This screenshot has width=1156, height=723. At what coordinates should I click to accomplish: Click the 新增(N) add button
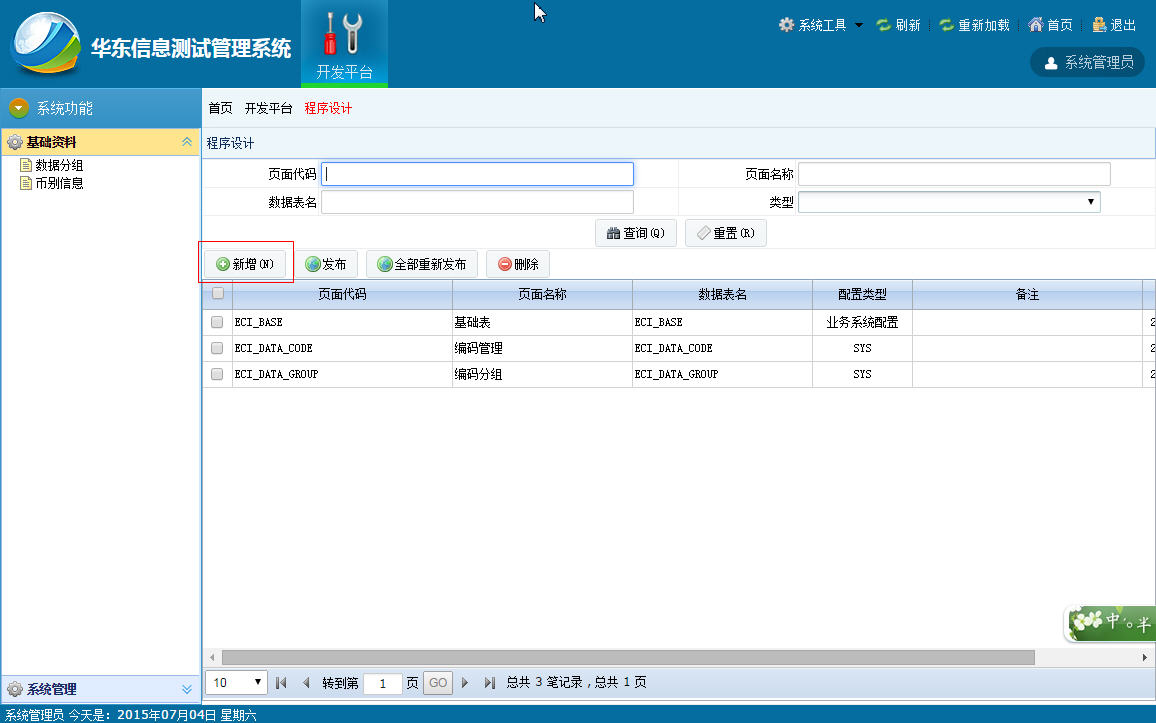(246, 264)
